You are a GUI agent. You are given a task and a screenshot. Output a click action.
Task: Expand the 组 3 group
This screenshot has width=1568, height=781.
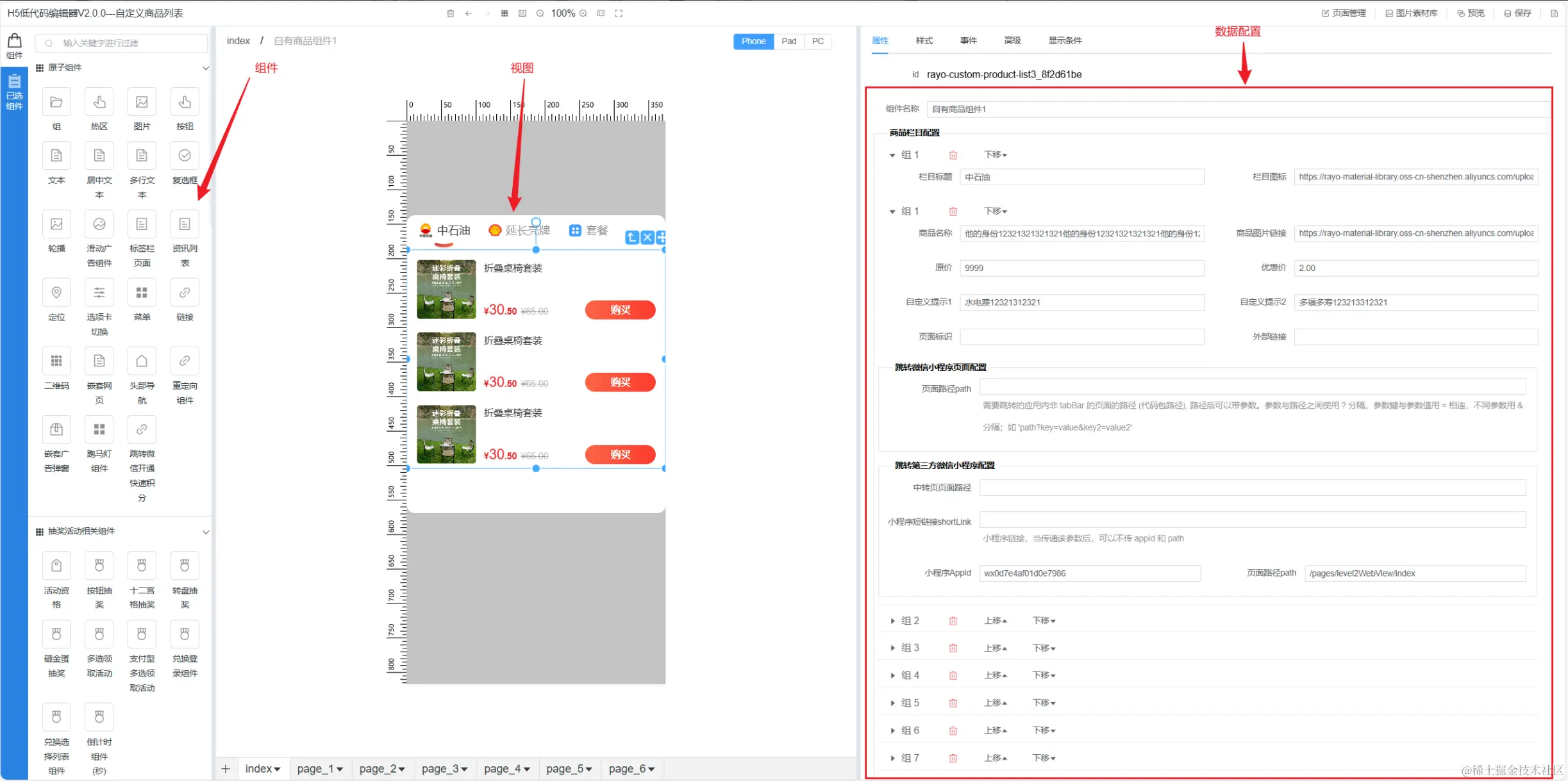click(x=892, y=648)
